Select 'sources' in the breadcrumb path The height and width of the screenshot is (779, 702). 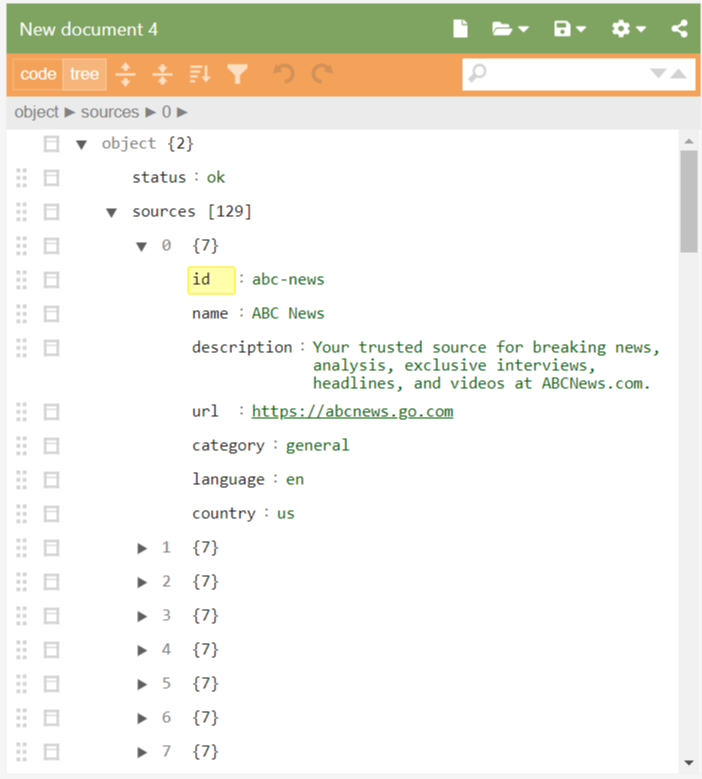(110, 112)
